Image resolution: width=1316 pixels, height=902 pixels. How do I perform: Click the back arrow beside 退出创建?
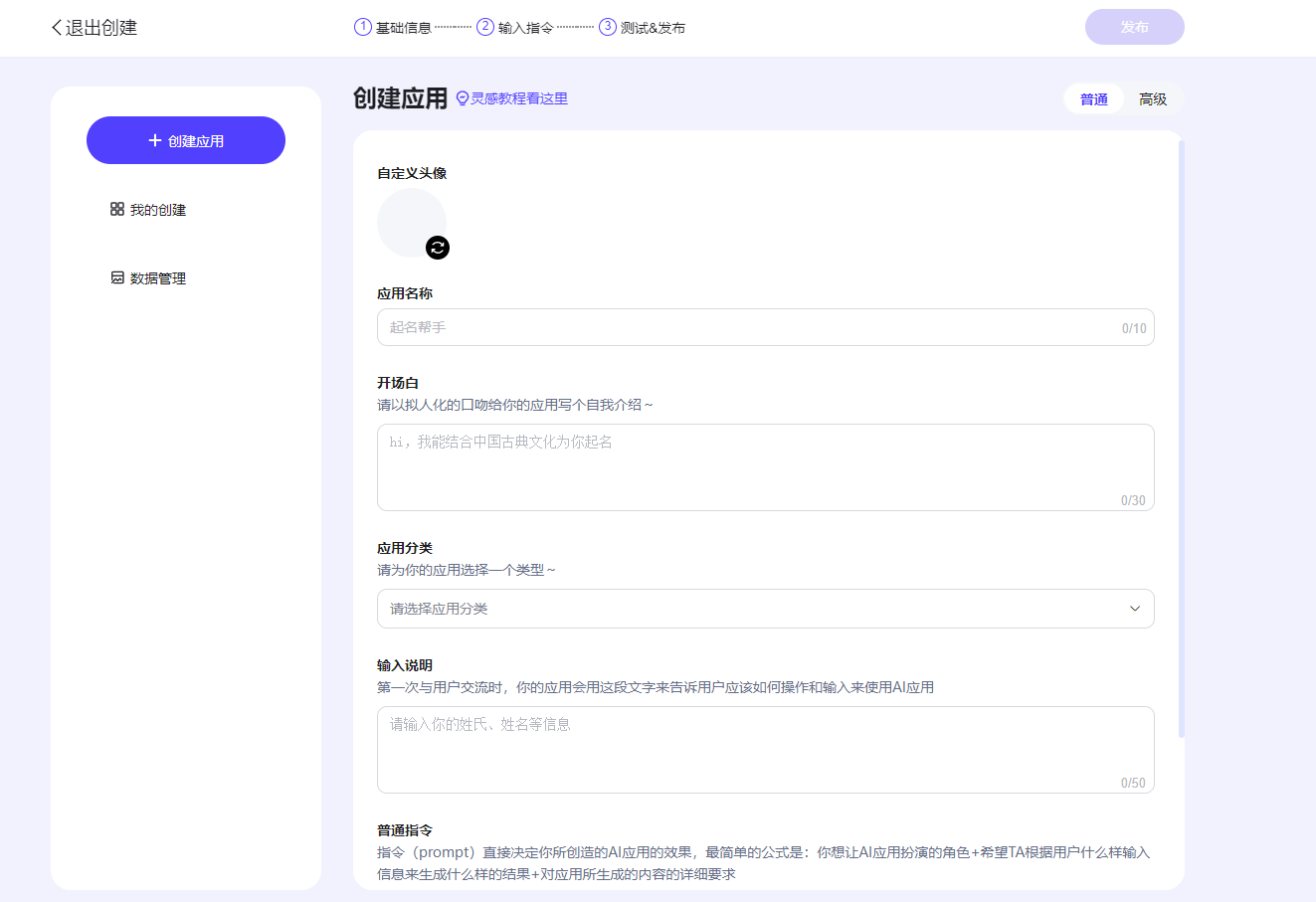(x=55, y=27)
